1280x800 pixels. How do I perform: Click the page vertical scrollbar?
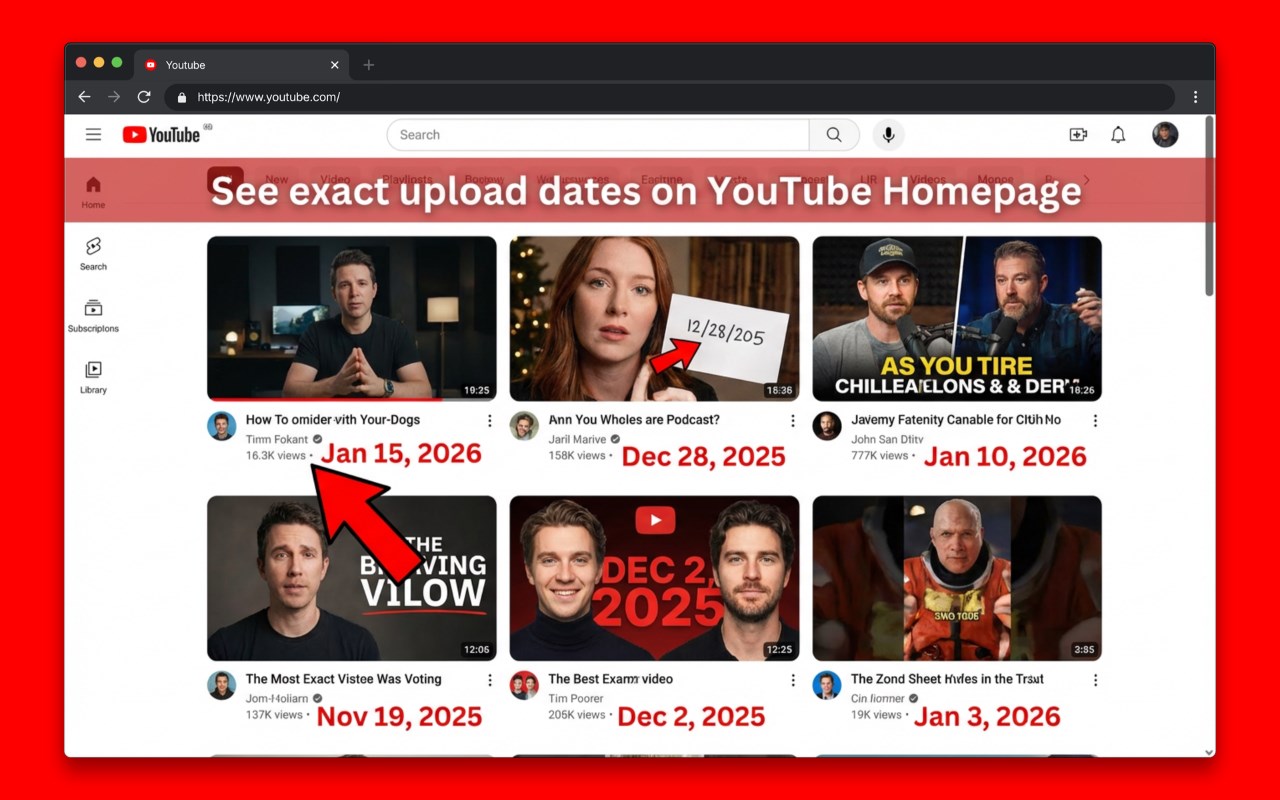(x=1209, y=206)
